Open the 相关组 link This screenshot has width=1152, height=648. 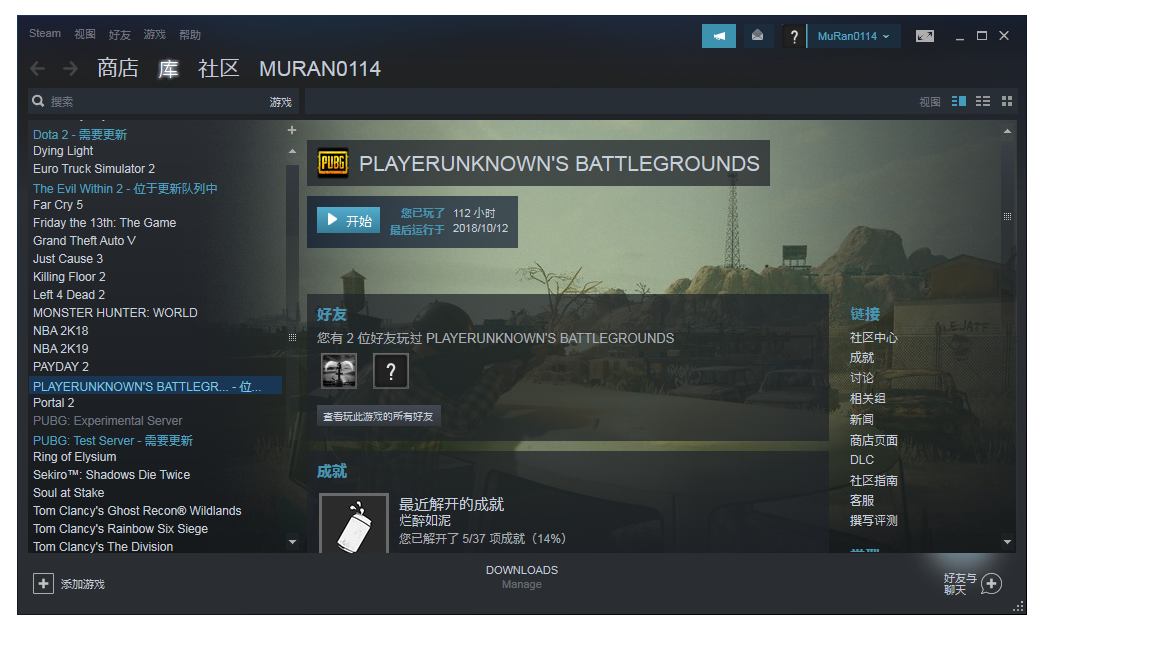click(868, 398)
